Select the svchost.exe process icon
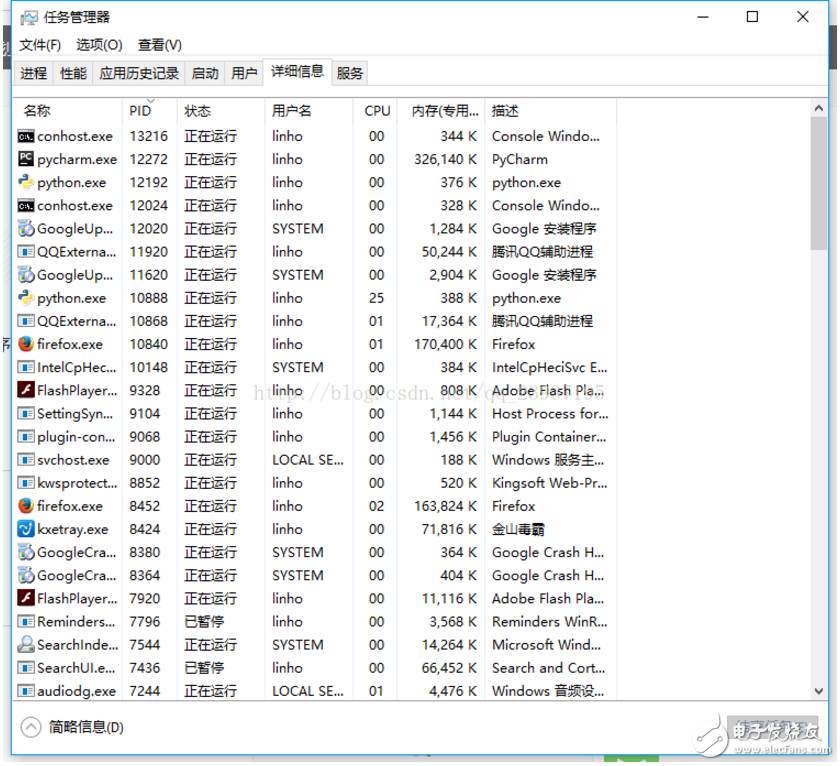840x766 pixels. point(25,459)
